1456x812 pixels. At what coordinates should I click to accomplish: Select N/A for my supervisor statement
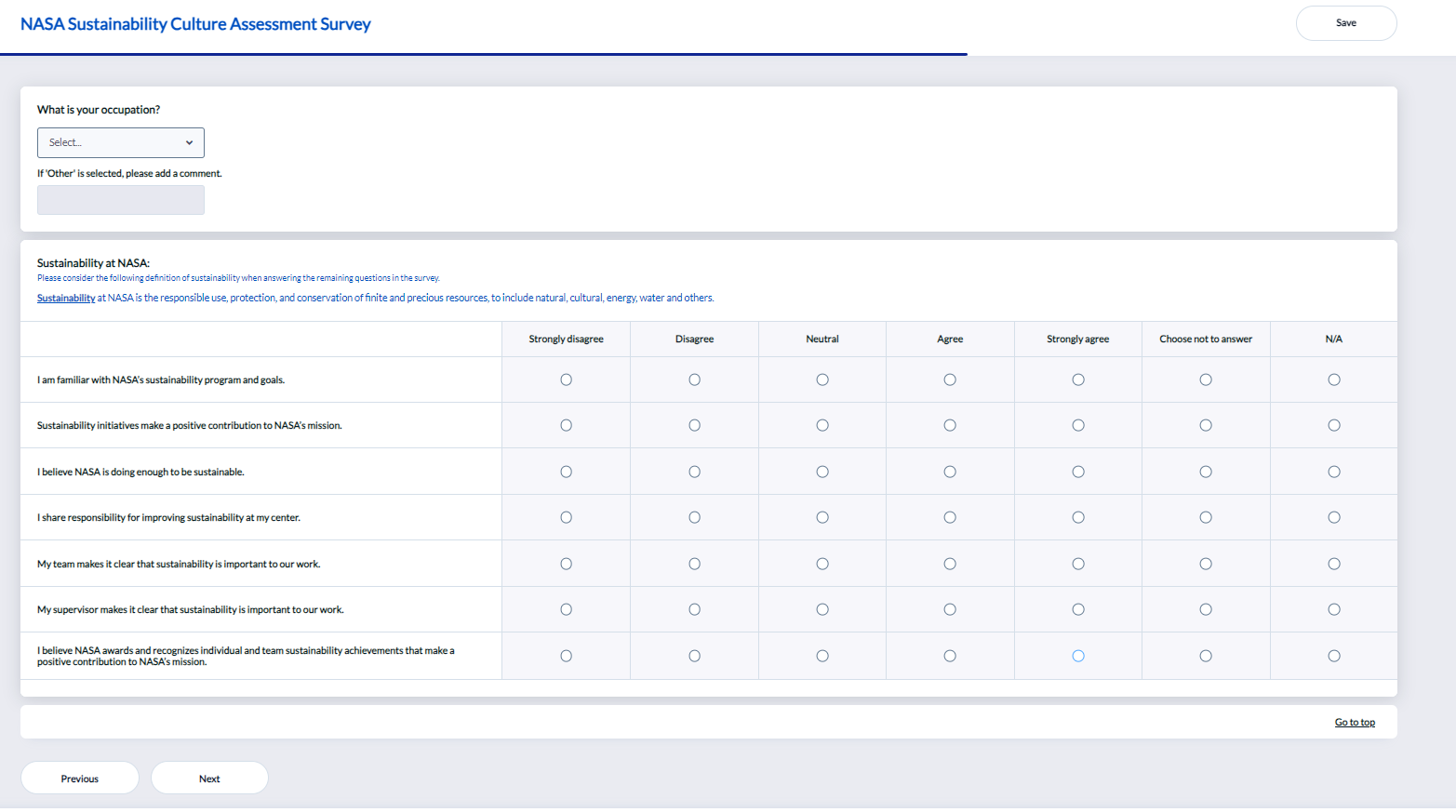(x=1334, y=609)
